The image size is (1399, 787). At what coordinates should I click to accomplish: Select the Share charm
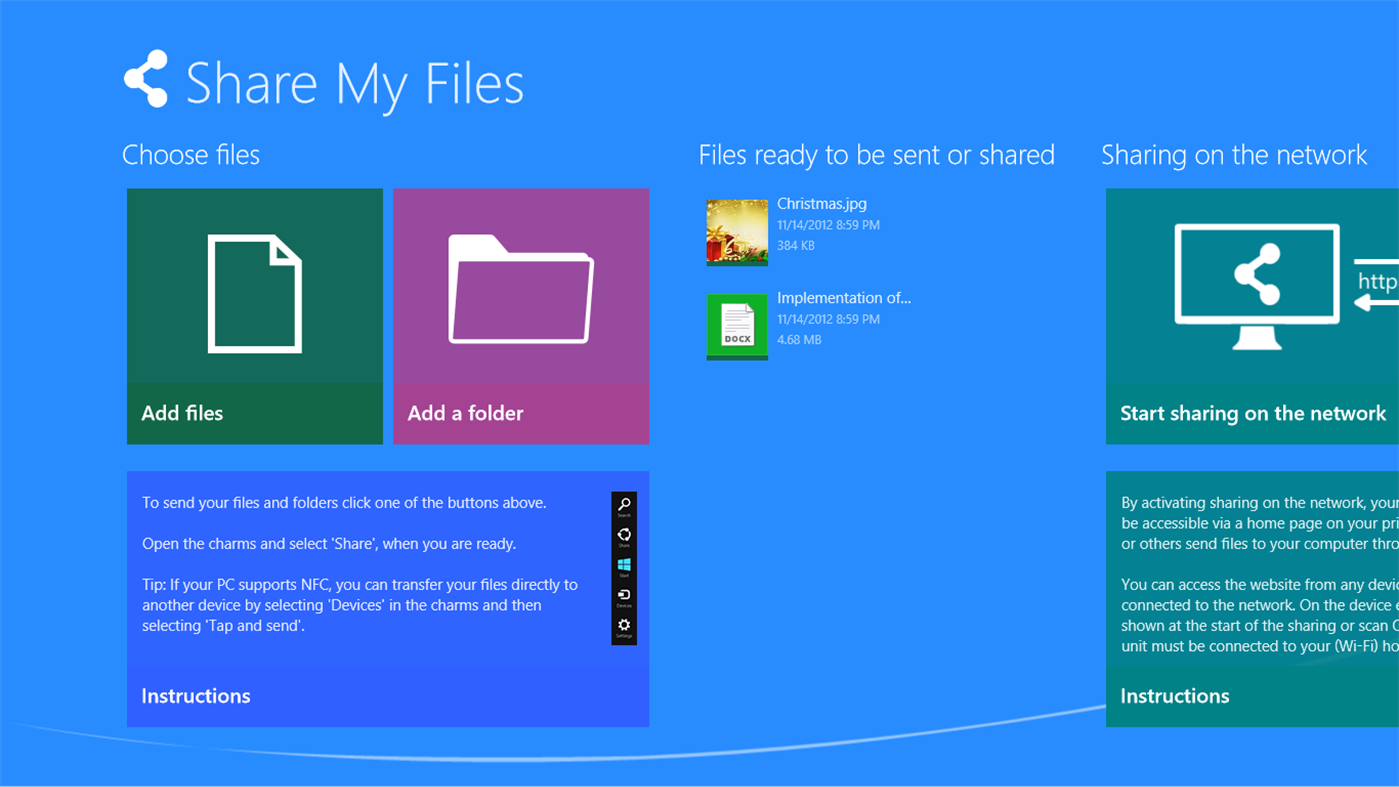623,533
